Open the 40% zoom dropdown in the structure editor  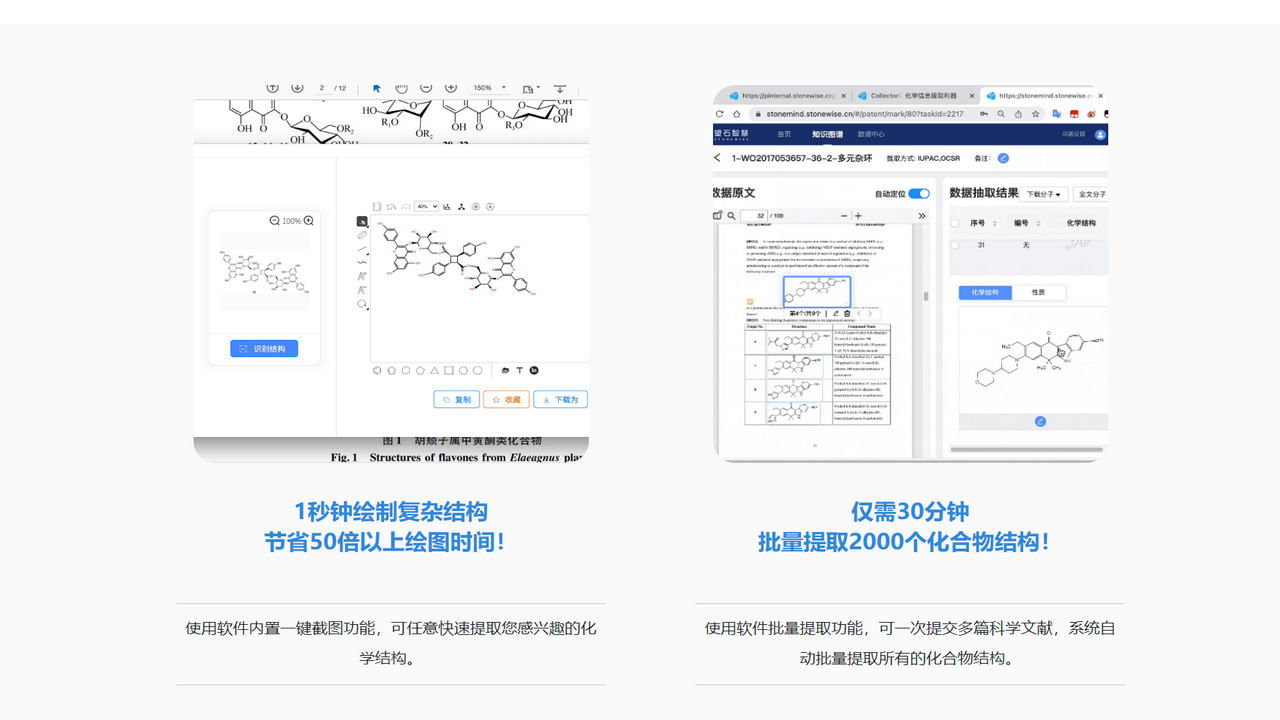426,206
